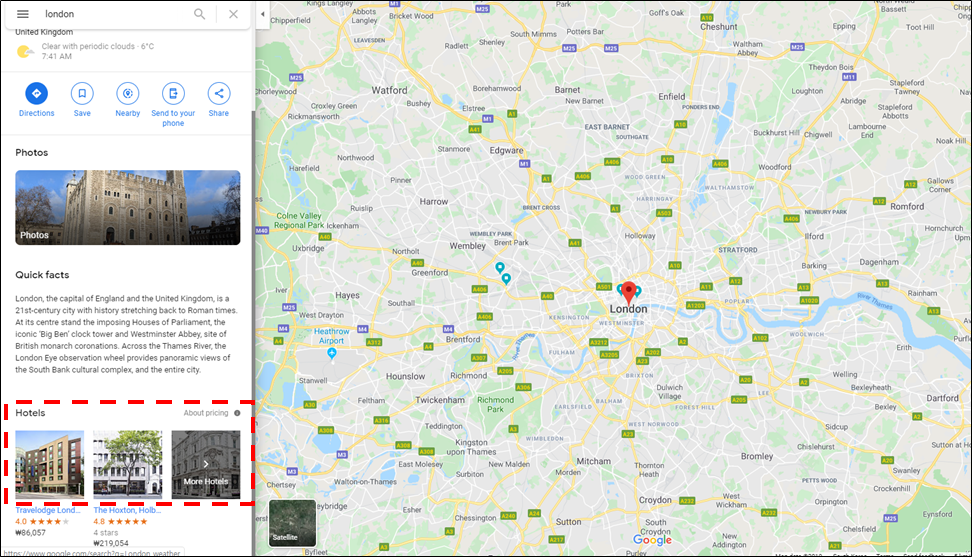Screen dimensions: 972x557
Task: Click the Barnet map label
Action: (567, 90)
